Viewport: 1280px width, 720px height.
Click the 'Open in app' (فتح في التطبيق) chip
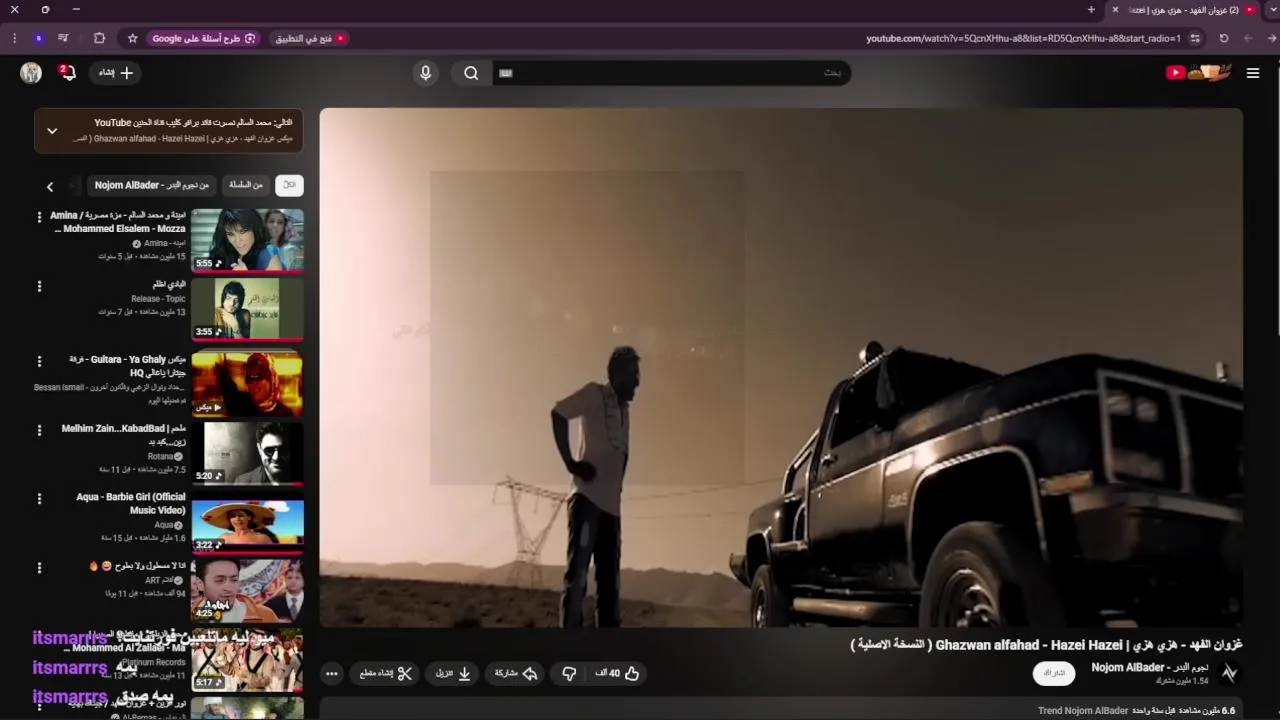pos(310,38)
